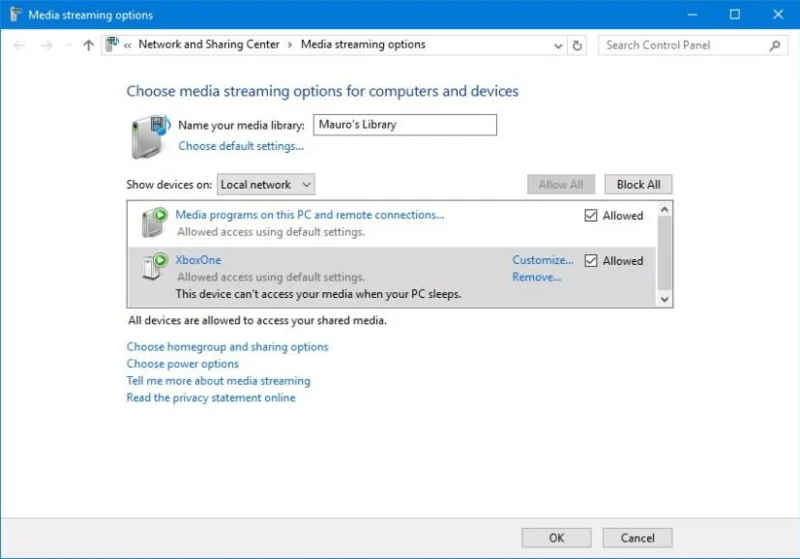Open Read the privacy statement online

pos(211,398)
